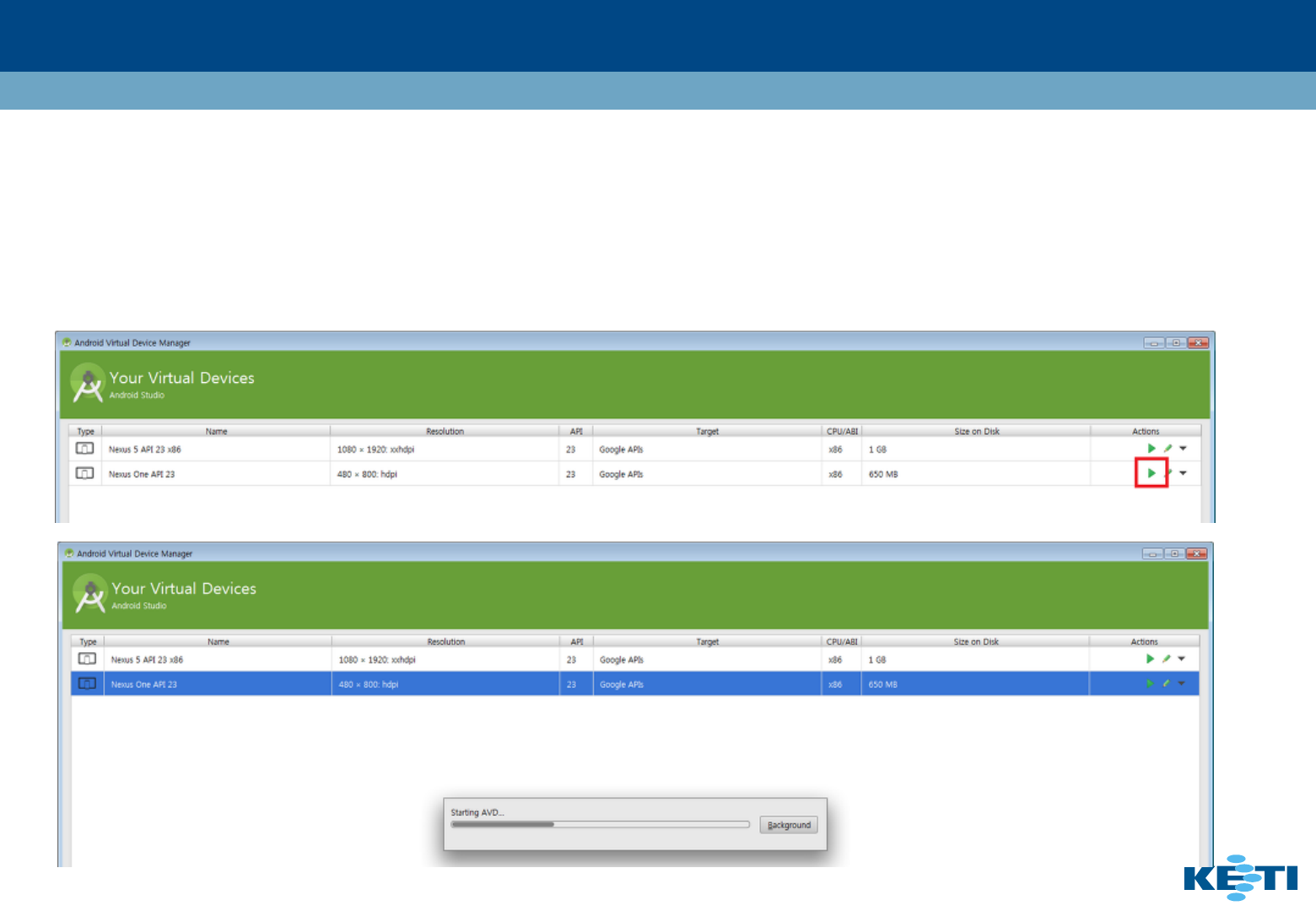The image size is (1316, 911).
Task: Click Nexus 5 pencil edit icon in lower window
Action: click(1167, 659)
